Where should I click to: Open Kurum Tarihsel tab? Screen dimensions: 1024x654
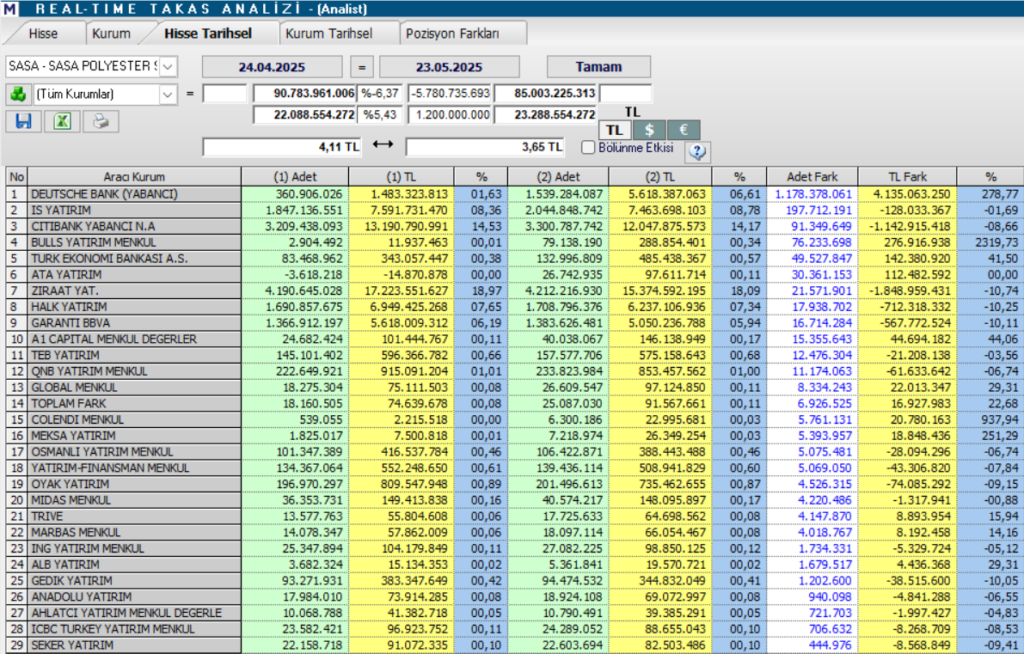(329, 33)
